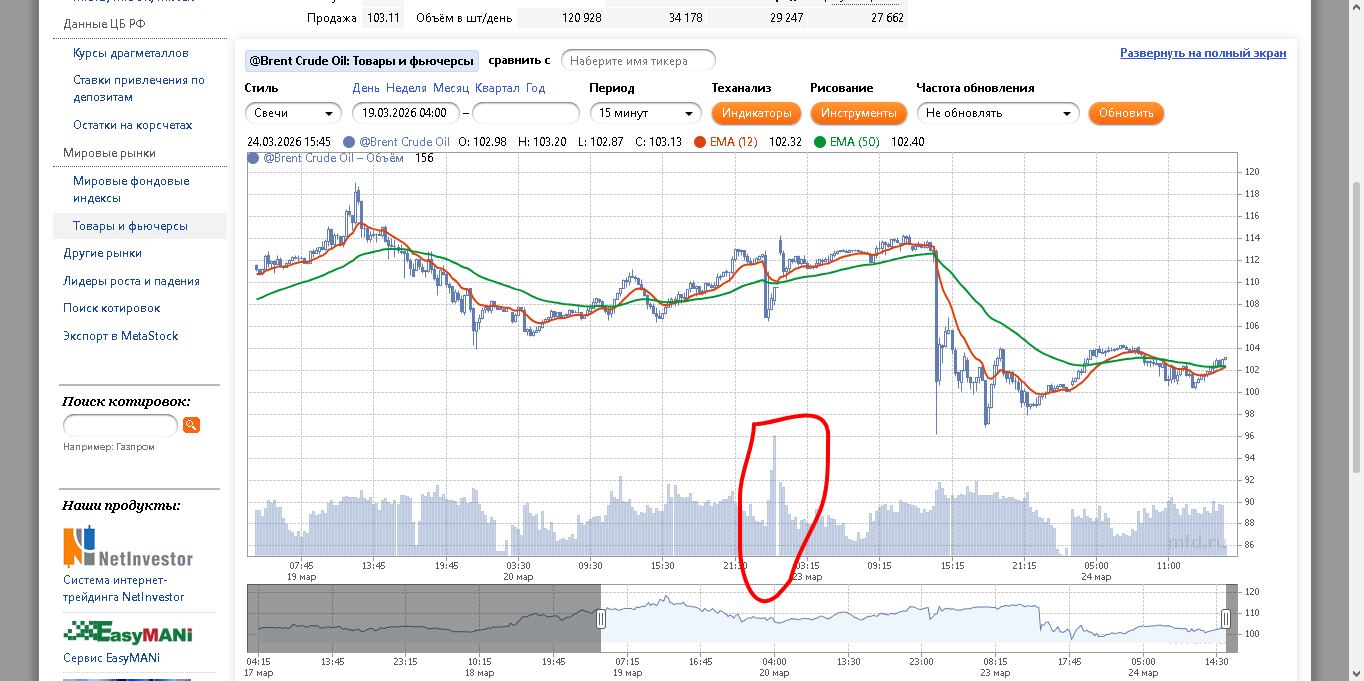The image size is (1364, 681).
Task: Open Экспорт в MetaStock menu item
Action: [121, 336]
